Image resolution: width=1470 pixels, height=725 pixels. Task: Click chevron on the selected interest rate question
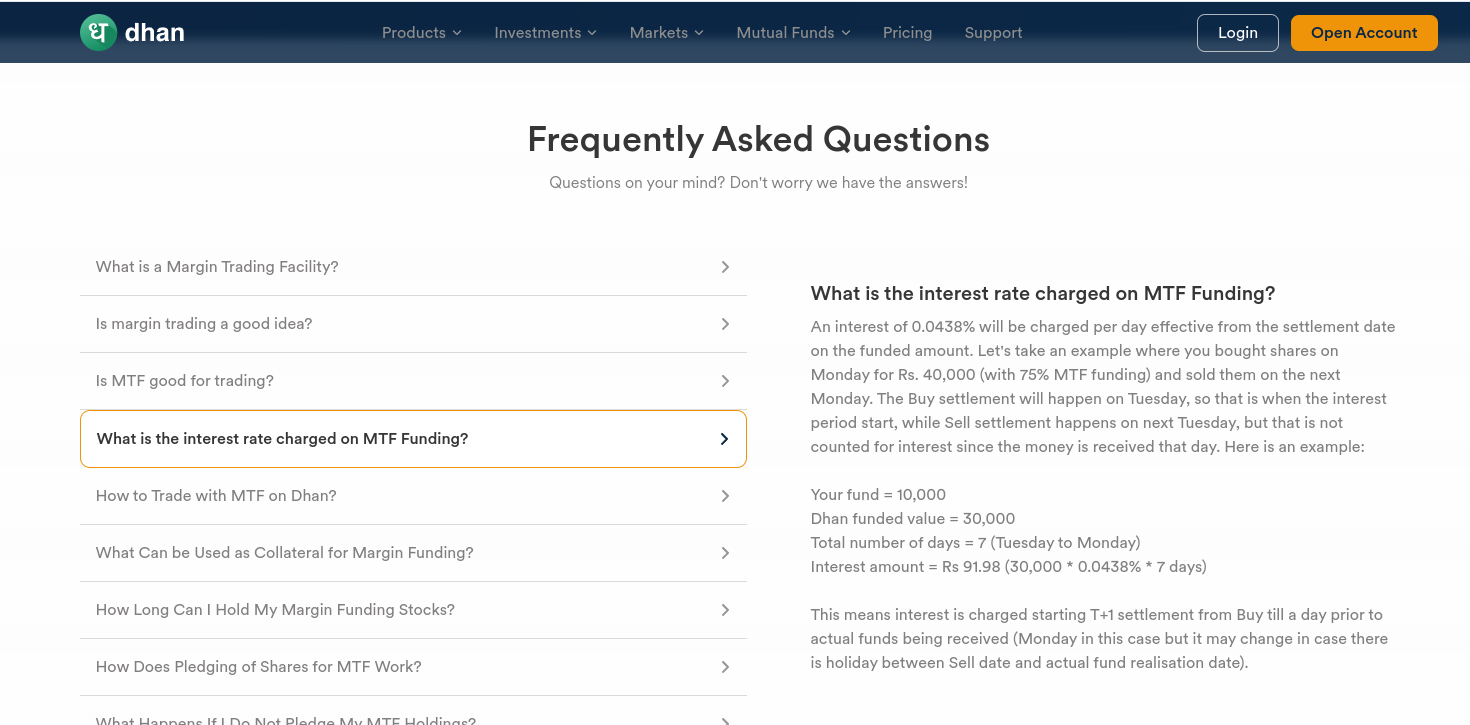point(725,439)
